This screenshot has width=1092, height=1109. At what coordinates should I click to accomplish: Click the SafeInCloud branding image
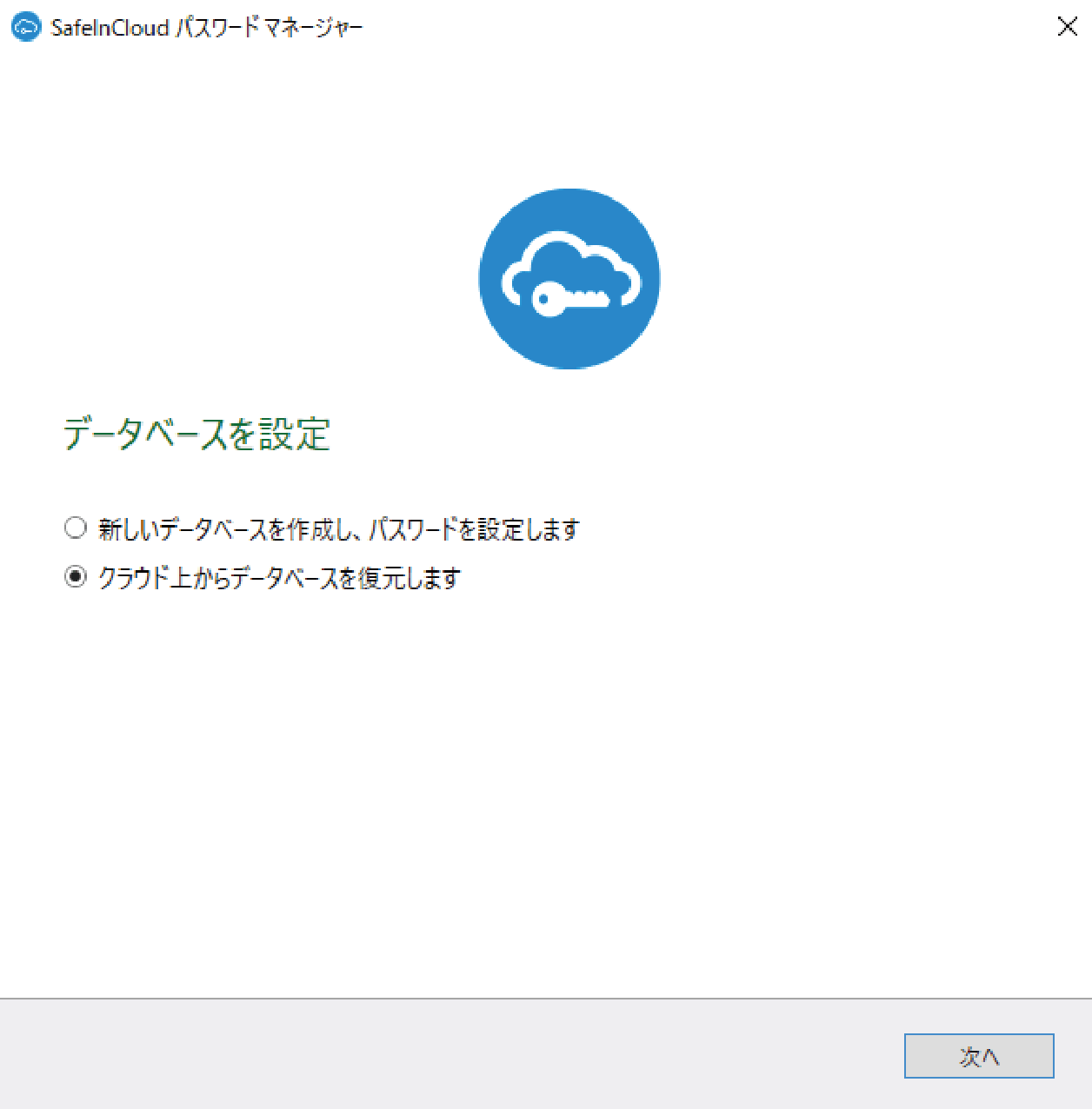coord(569,277)
